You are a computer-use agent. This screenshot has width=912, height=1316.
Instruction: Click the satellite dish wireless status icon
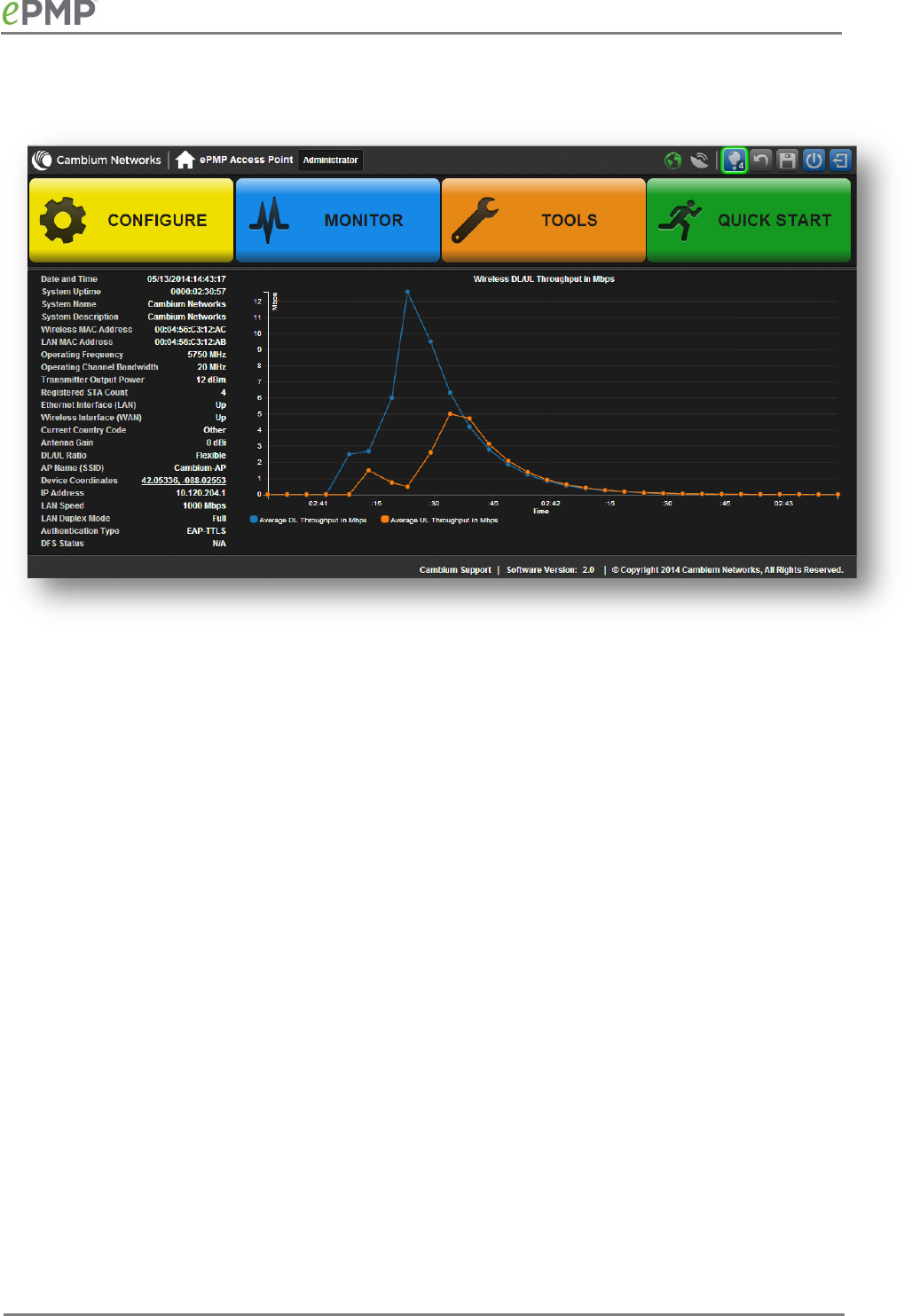pos(700,160)
